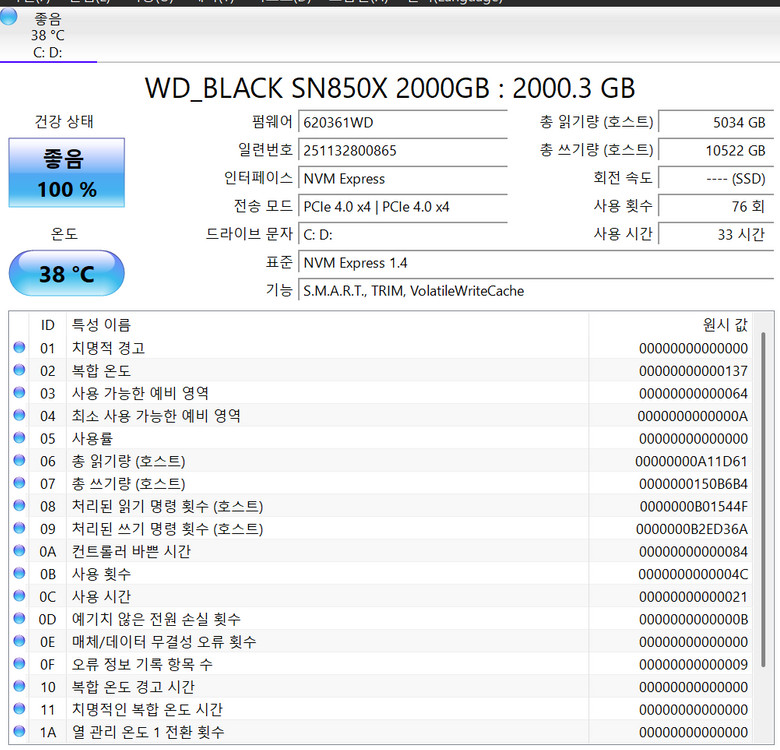Click the 원시 값 column header
Image resolution: width=780 pixels, height=750 pixels.
[725, 325]
